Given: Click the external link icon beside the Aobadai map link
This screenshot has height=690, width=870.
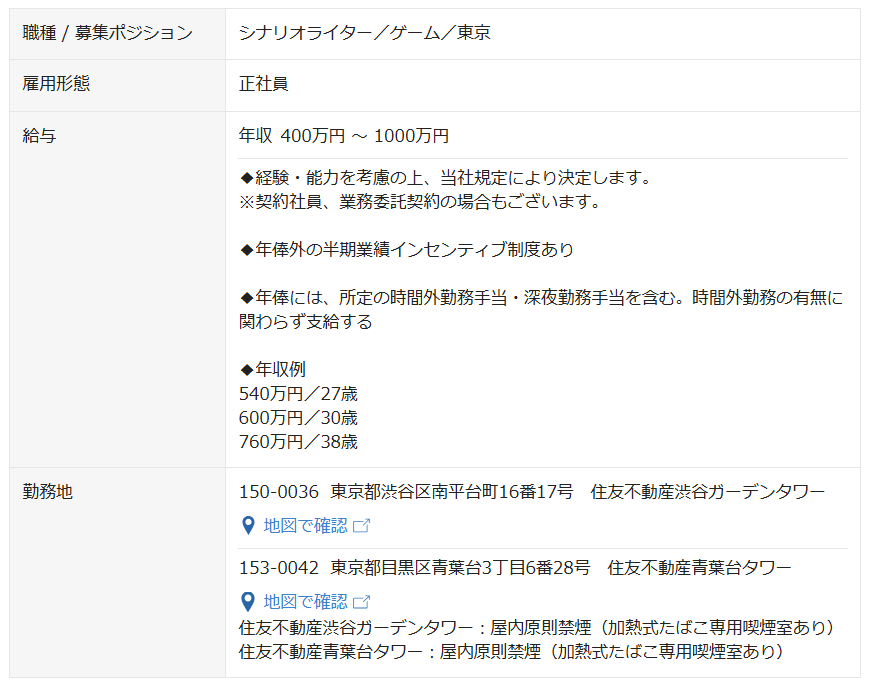Looking at the screenshot, I should click(362, 602).
